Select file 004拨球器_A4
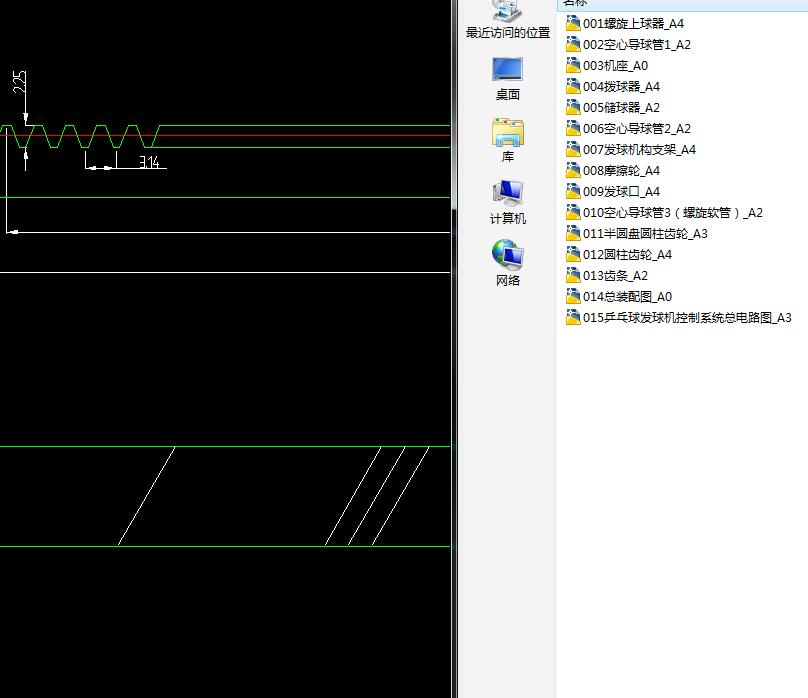Image resolution: width=808 pixels, height=698 pixels. [613, 87]
